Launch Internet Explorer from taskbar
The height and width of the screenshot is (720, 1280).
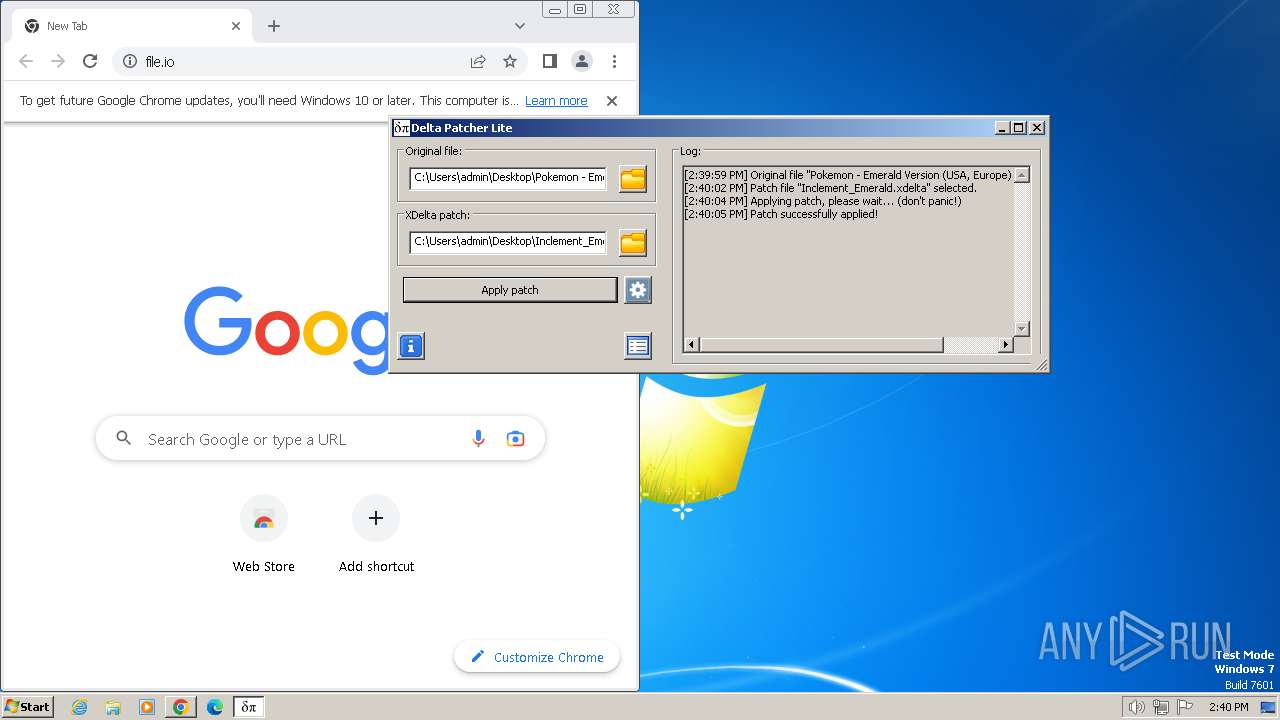click(79, 707)
